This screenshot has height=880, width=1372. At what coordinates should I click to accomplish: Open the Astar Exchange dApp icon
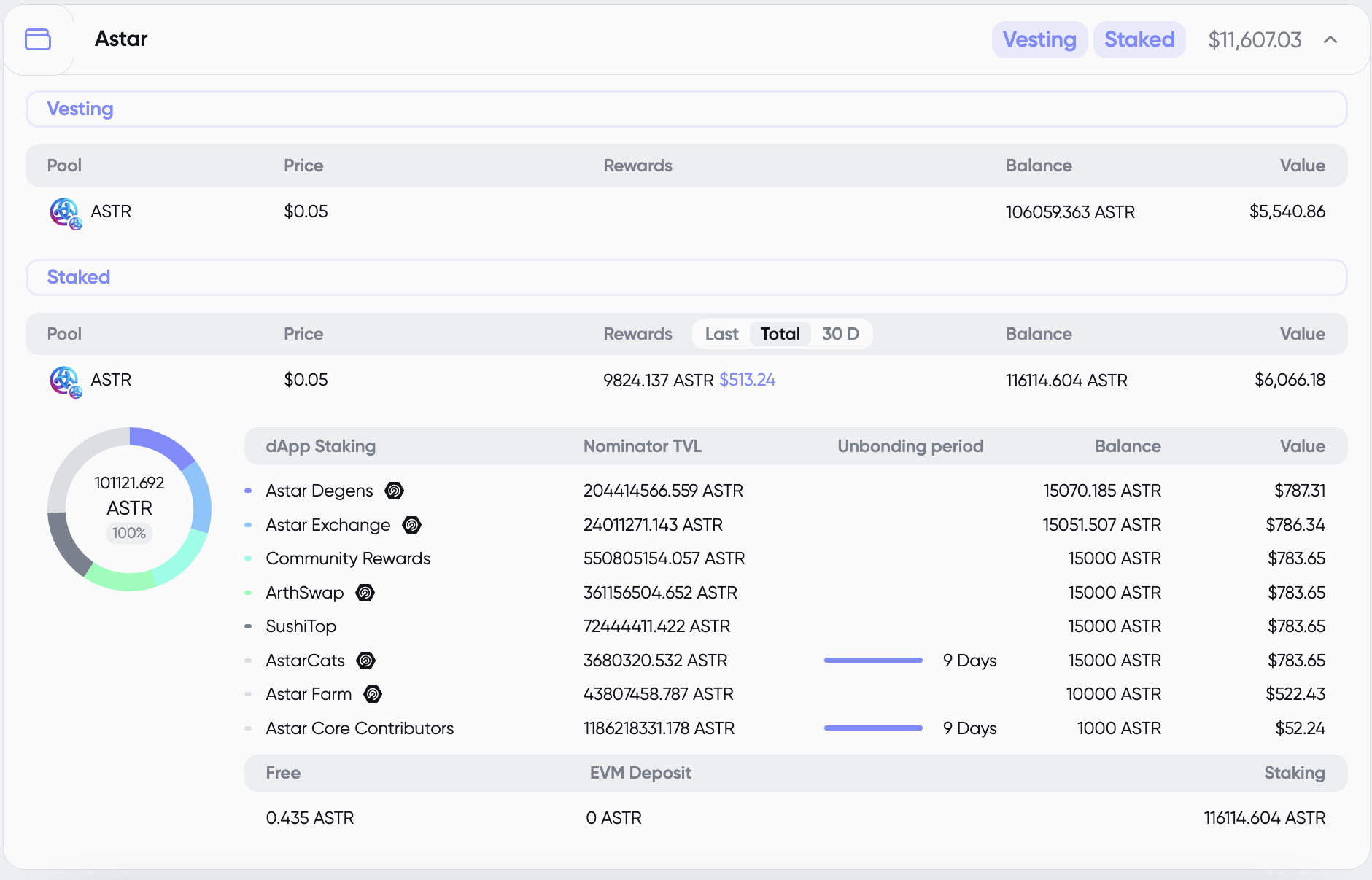click(411, 524)
